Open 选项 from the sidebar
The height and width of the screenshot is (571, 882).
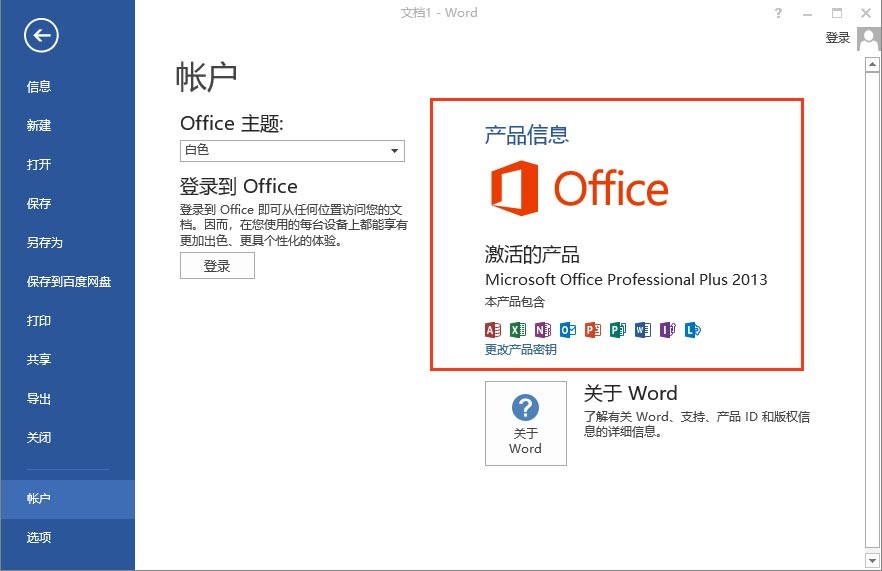point(68,538)
